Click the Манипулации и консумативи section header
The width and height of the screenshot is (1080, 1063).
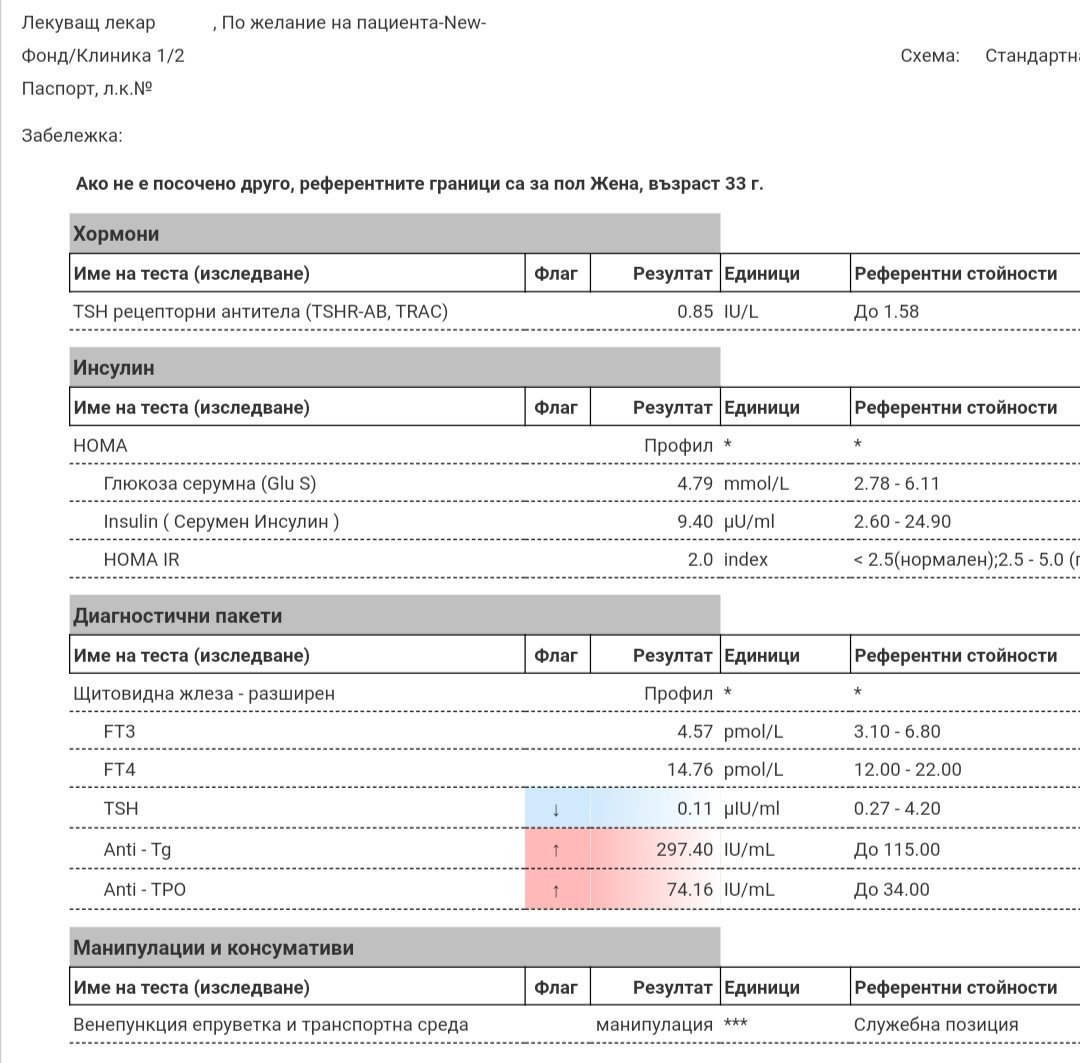[213, 948]
